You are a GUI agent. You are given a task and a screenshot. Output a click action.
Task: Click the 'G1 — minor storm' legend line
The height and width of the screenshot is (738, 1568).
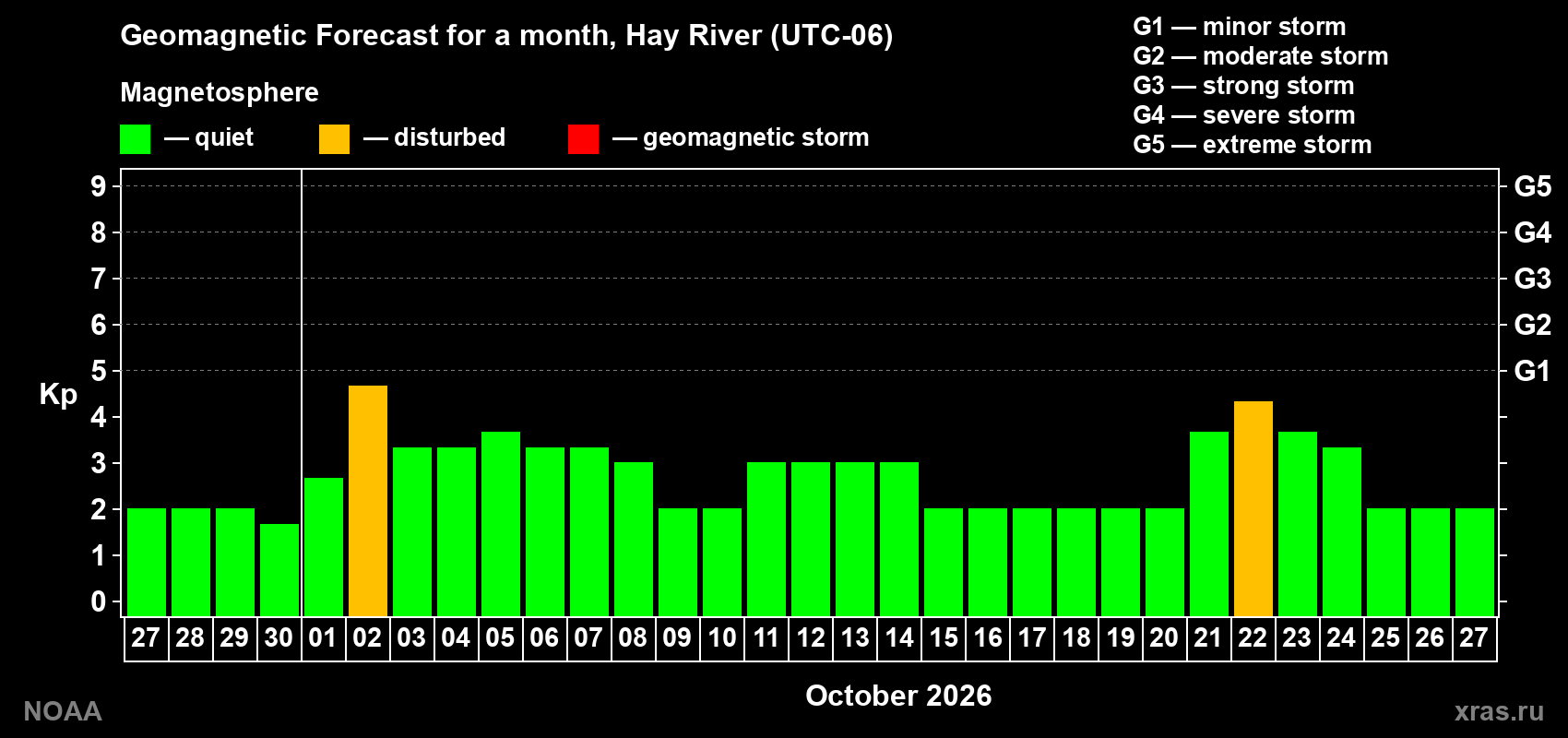[x=1240, y=27]
